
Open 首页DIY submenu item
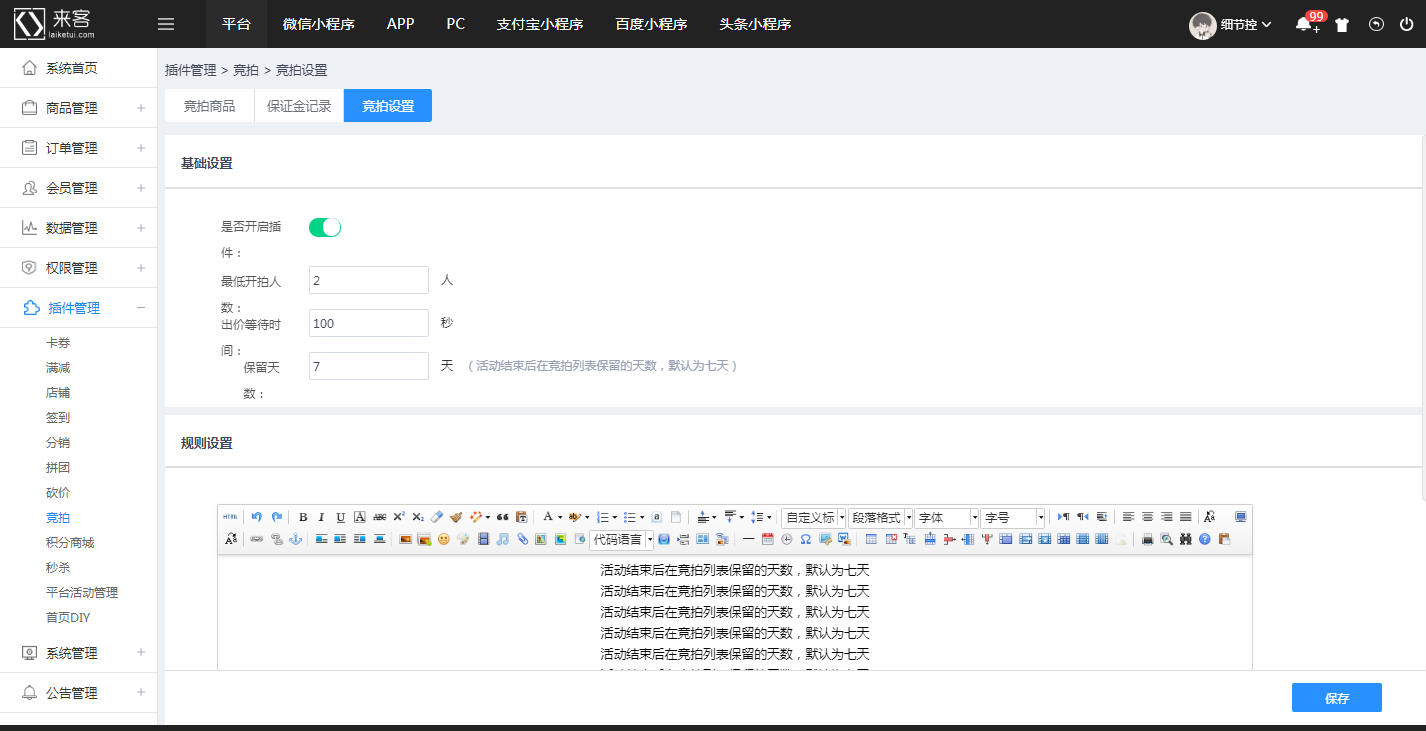click(68, 618)
